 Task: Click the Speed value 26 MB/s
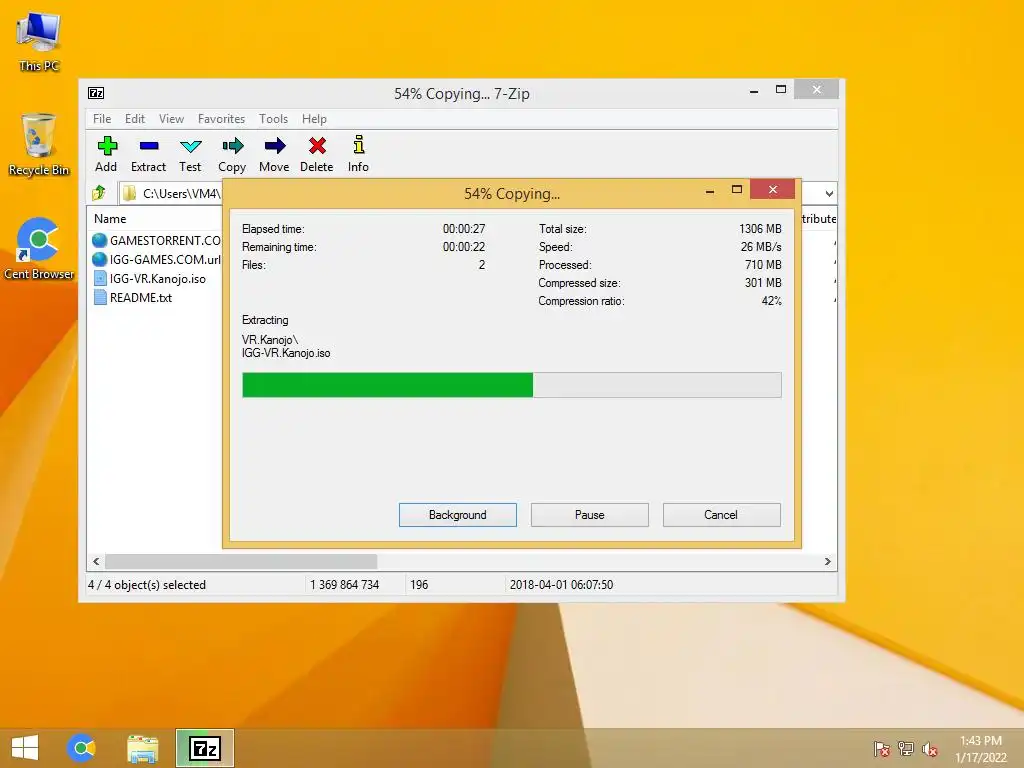[761, 247]
